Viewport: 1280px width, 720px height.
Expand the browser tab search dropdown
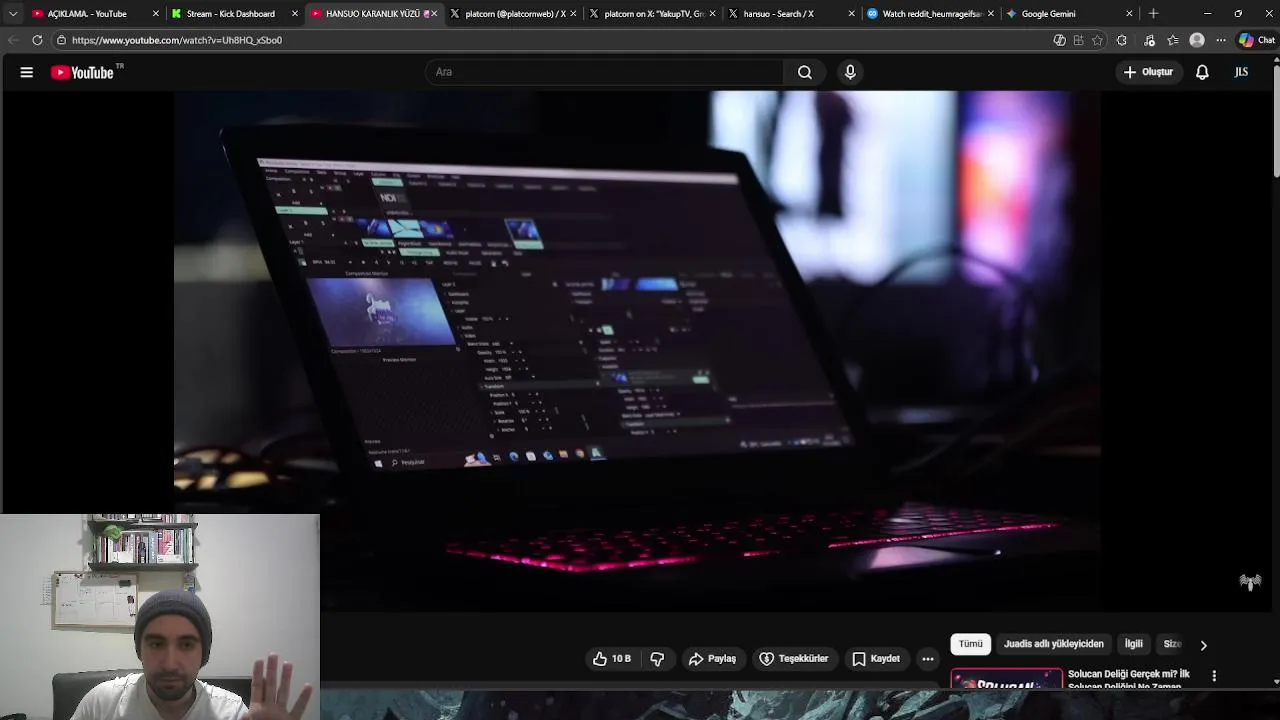tap(12, 14)
